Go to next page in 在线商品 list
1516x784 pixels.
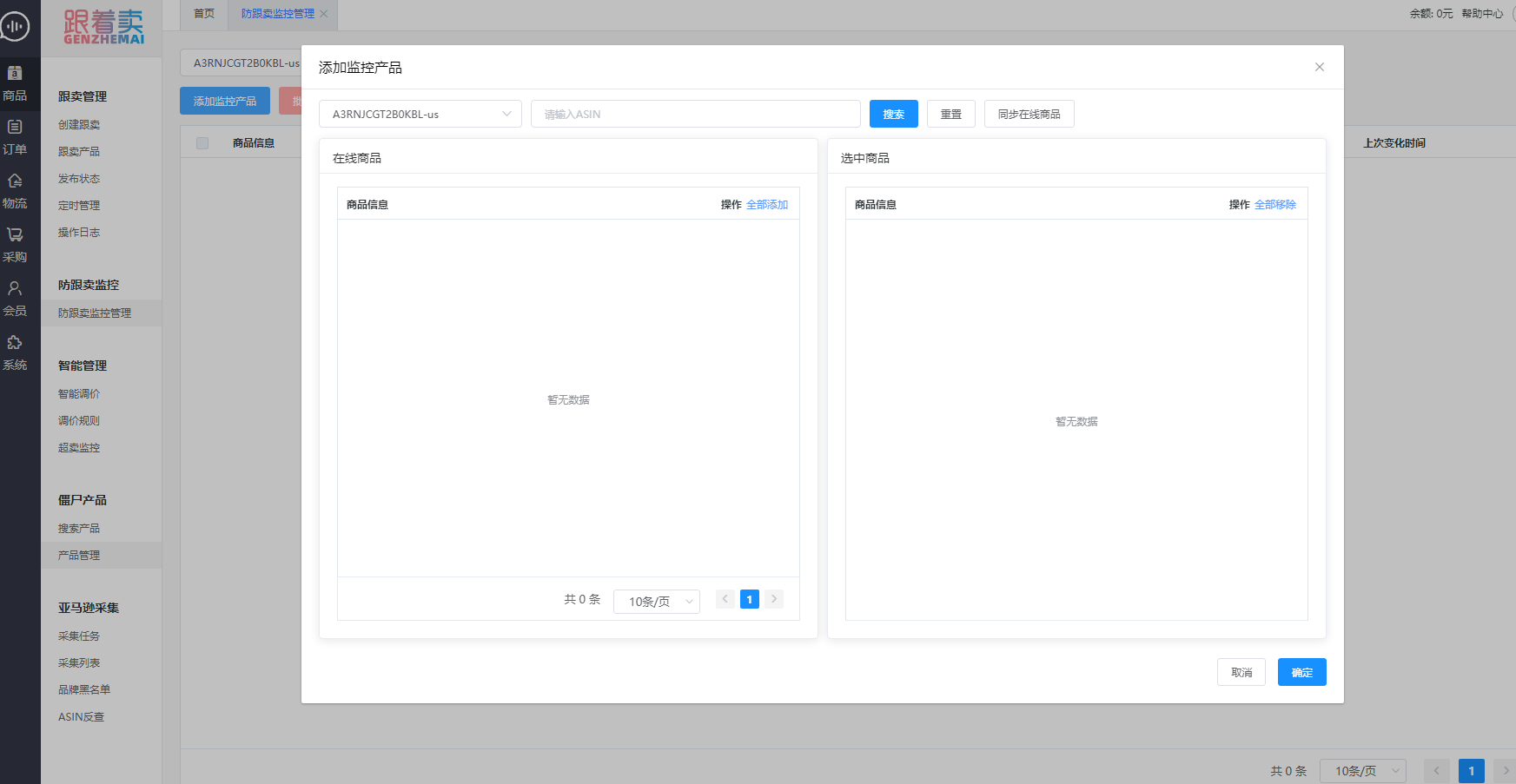click(x=774, y=599)
